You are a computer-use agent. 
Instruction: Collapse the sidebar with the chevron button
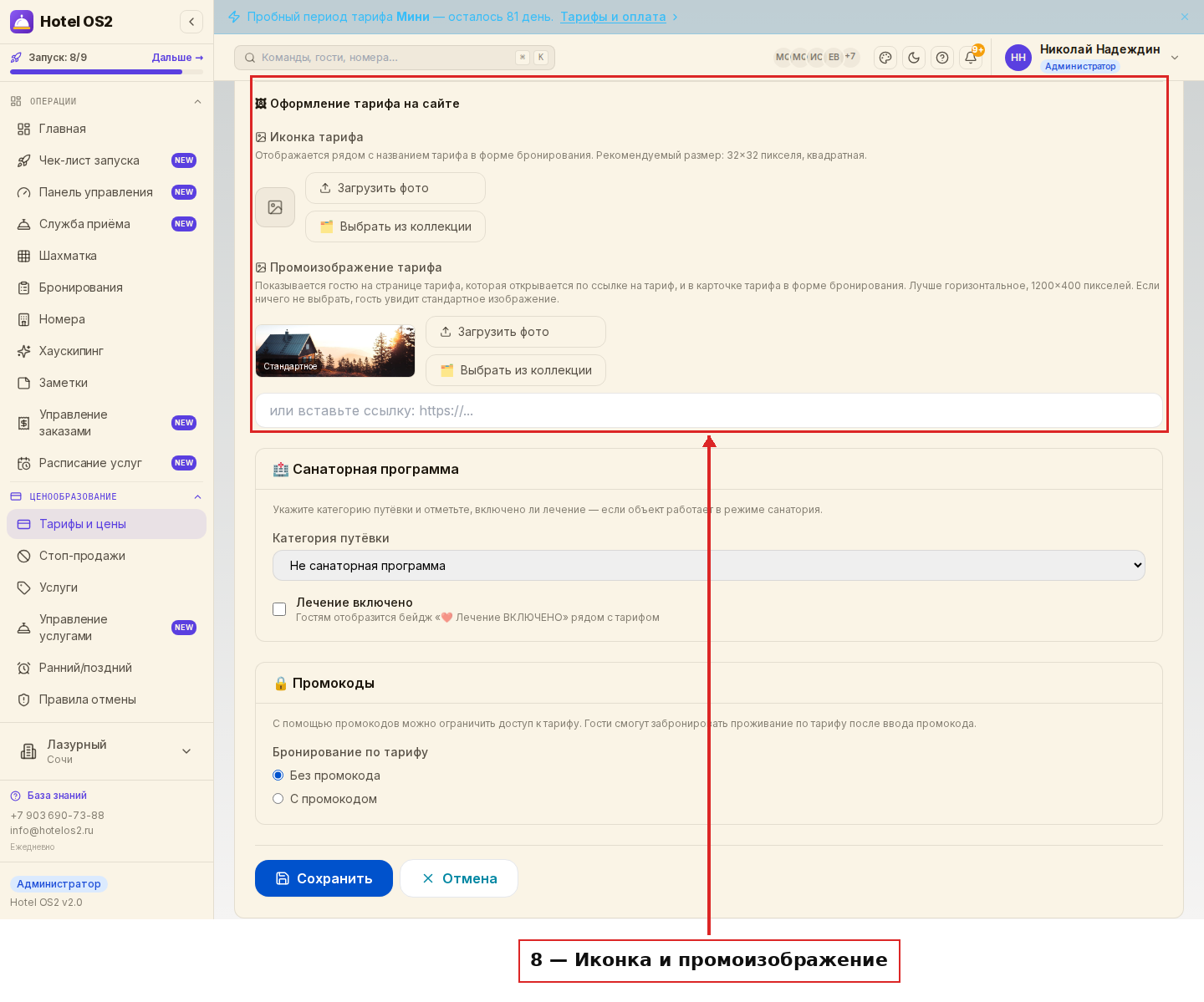[x=191, y=22]
